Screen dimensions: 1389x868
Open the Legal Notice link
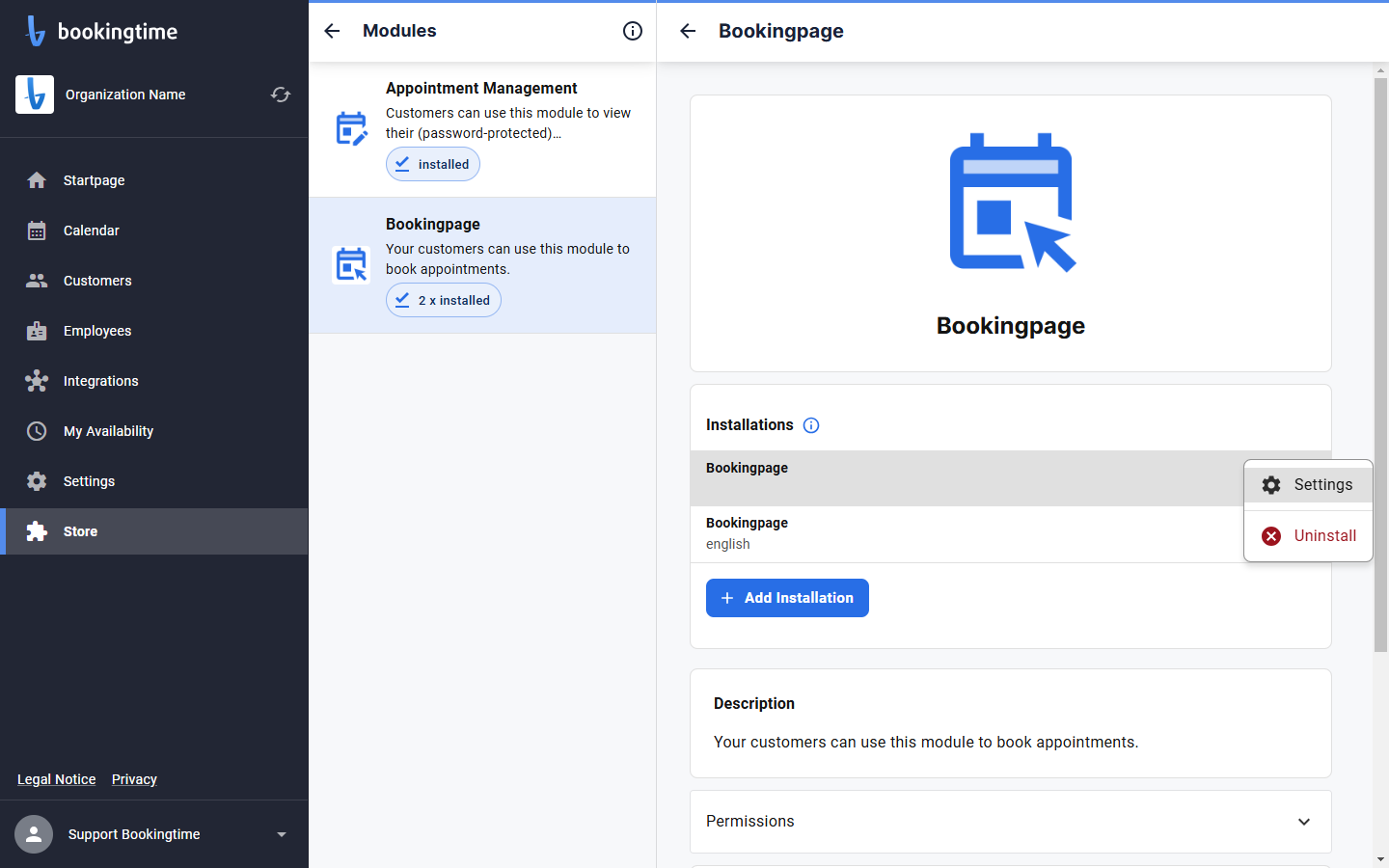click(57, 779)
